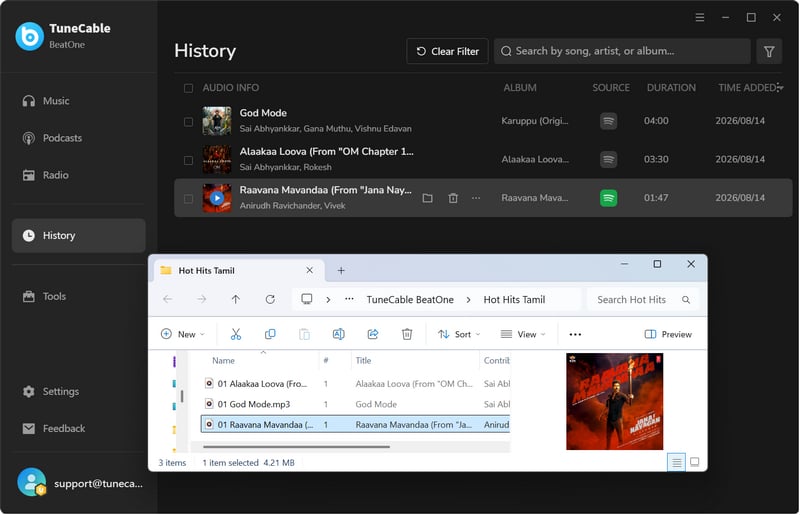Open the View dropdown
The height and width of the screenshot is (515, 800).
(x=523, y=334)
